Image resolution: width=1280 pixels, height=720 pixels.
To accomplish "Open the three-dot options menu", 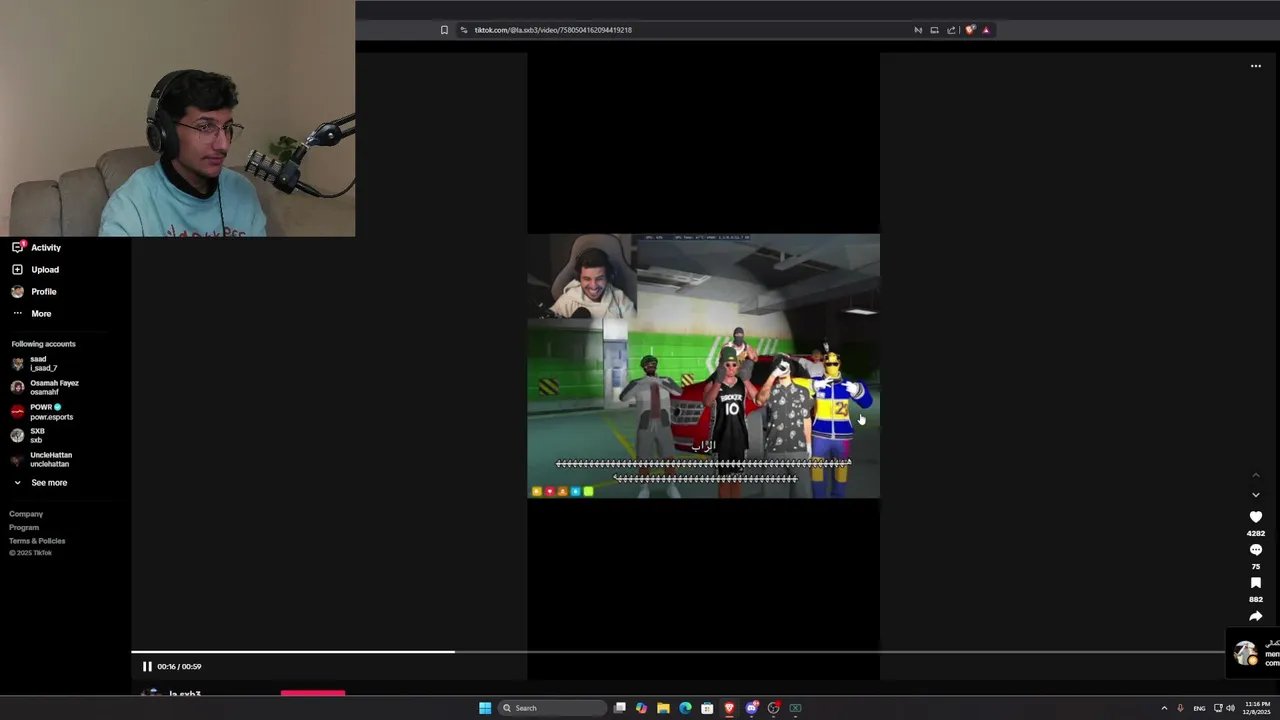I will tap(1255, 66).
